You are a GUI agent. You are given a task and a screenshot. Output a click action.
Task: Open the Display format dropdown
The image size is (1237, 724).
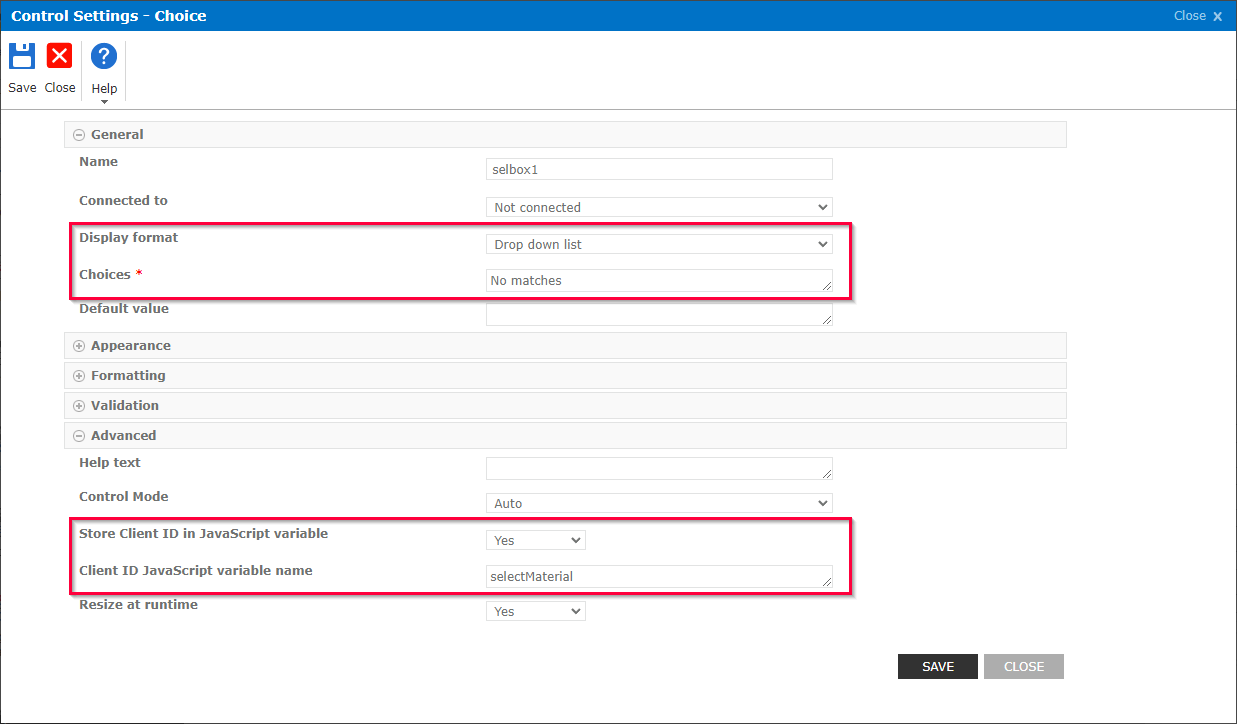pyautogui.click(x=658, y=243)
